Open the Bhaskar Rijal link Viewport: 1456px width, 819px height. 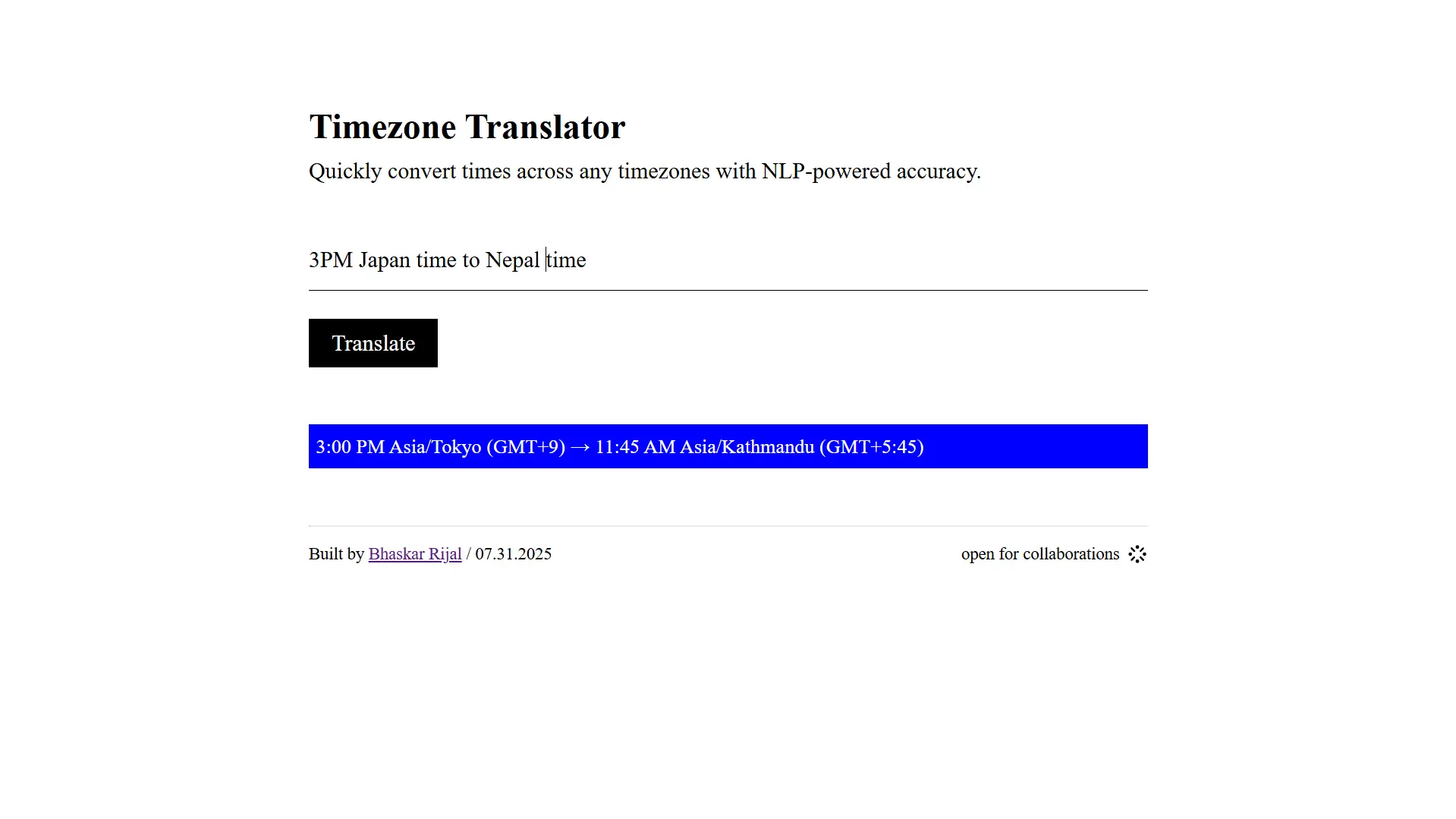pos(414,554)
